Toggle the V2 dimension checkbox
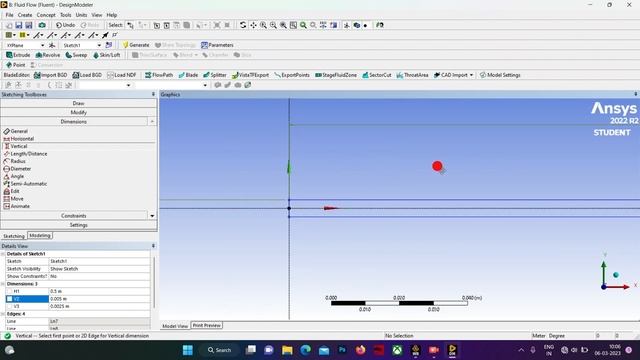640x360 pixels. tap(9, 299)
